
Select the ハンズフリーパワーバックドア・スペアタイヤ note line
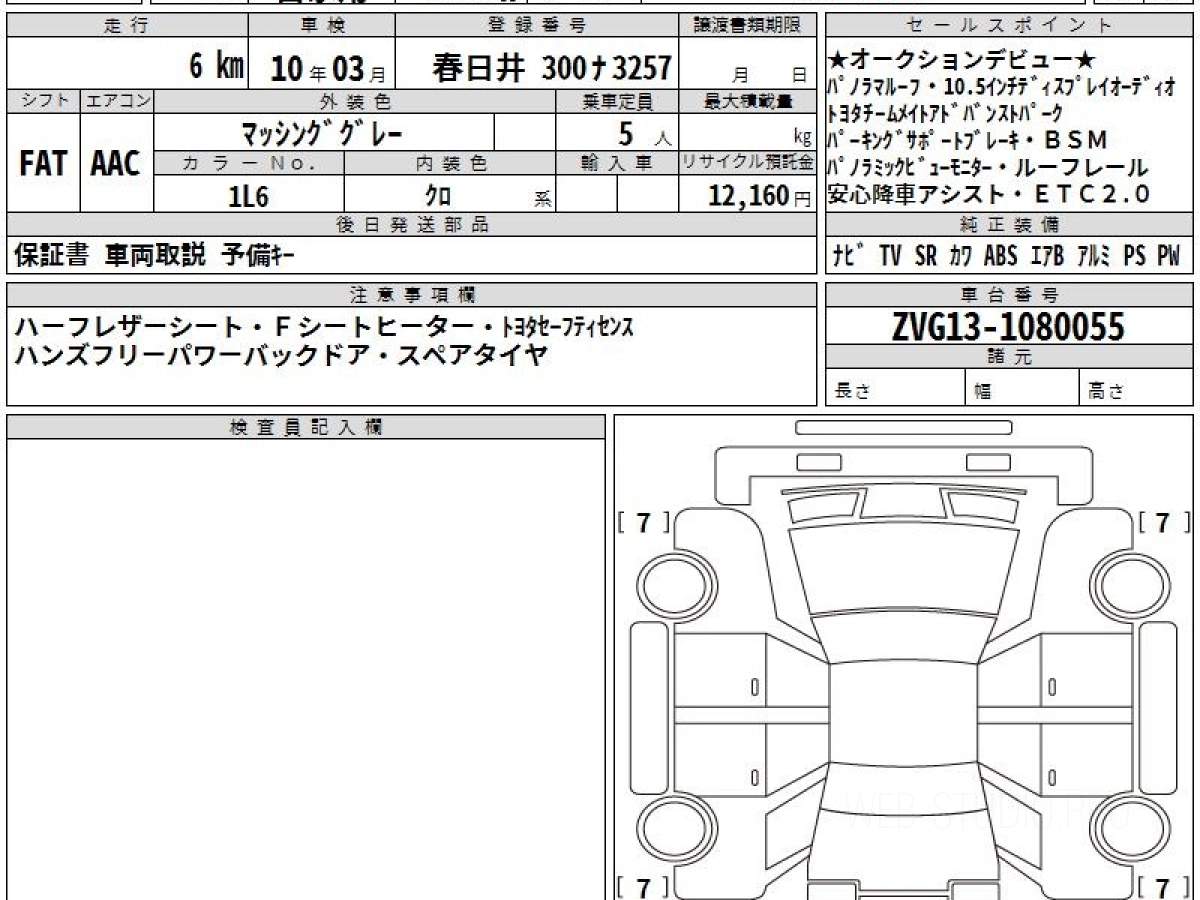(x=281, y=355)
